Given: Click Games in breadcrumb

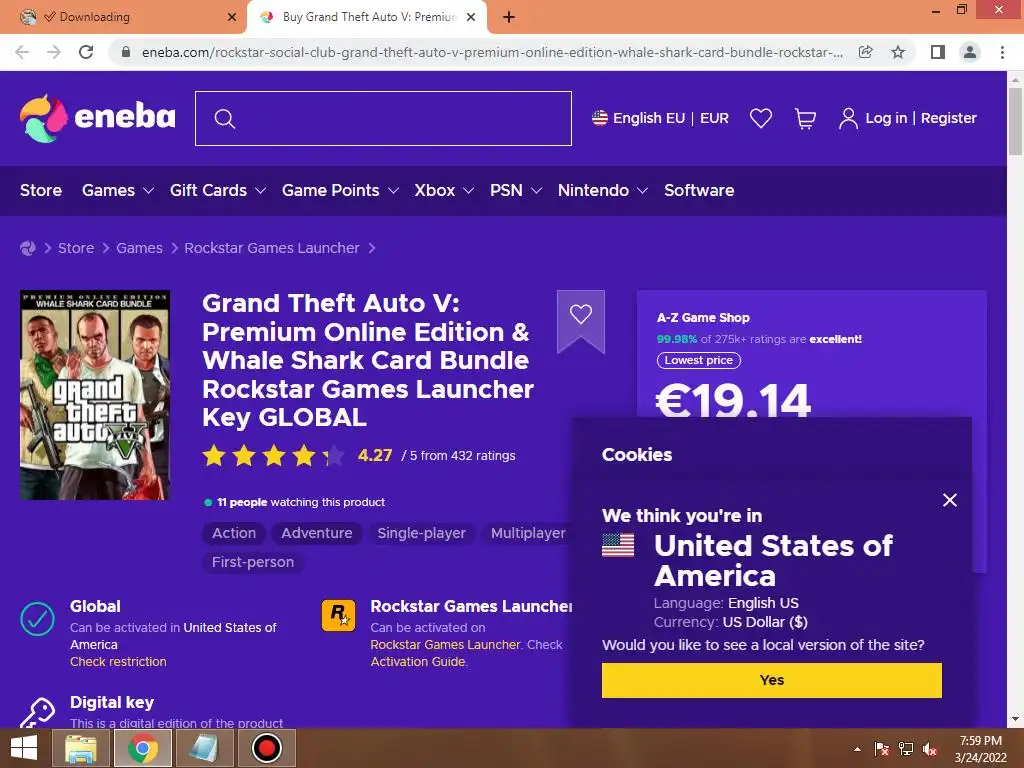Looking at the screenshot, I should (x=139, y=248).
